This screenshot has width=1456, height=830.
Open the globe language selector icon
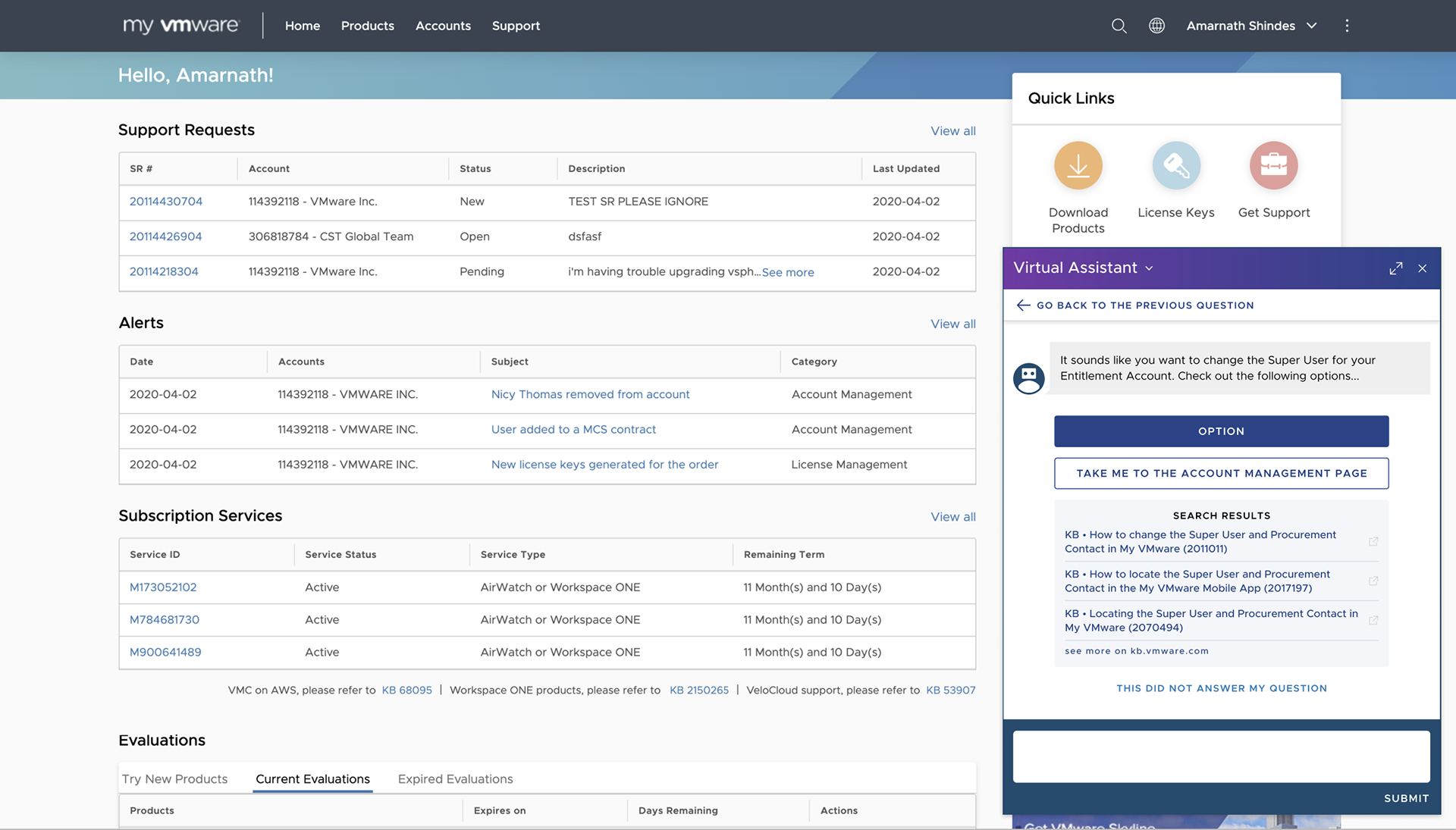[x=1156, y=26]
